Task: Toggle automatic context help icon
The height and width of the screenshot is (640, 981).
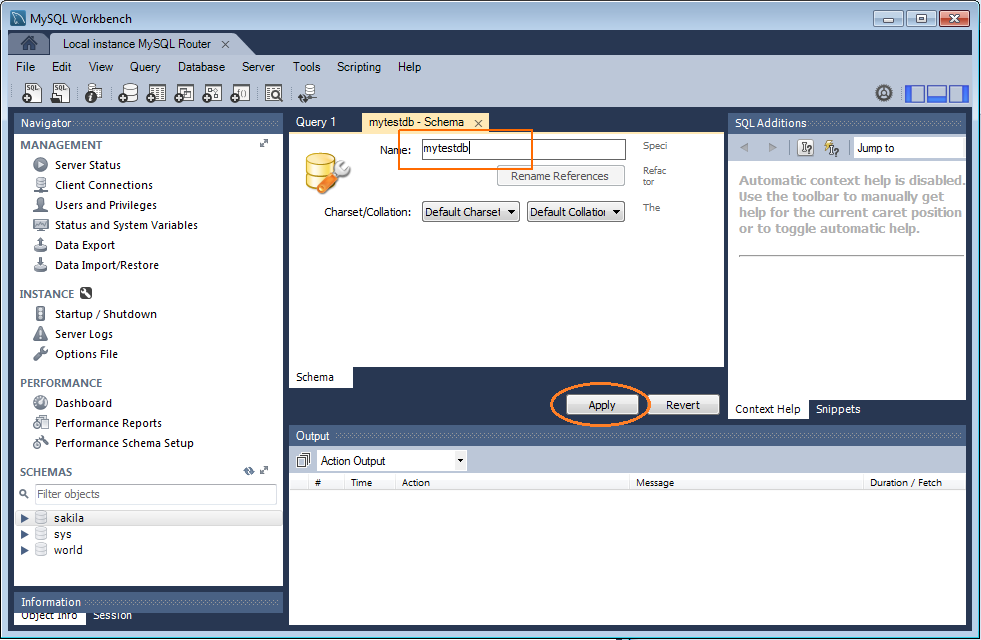Action: point(831,148)
